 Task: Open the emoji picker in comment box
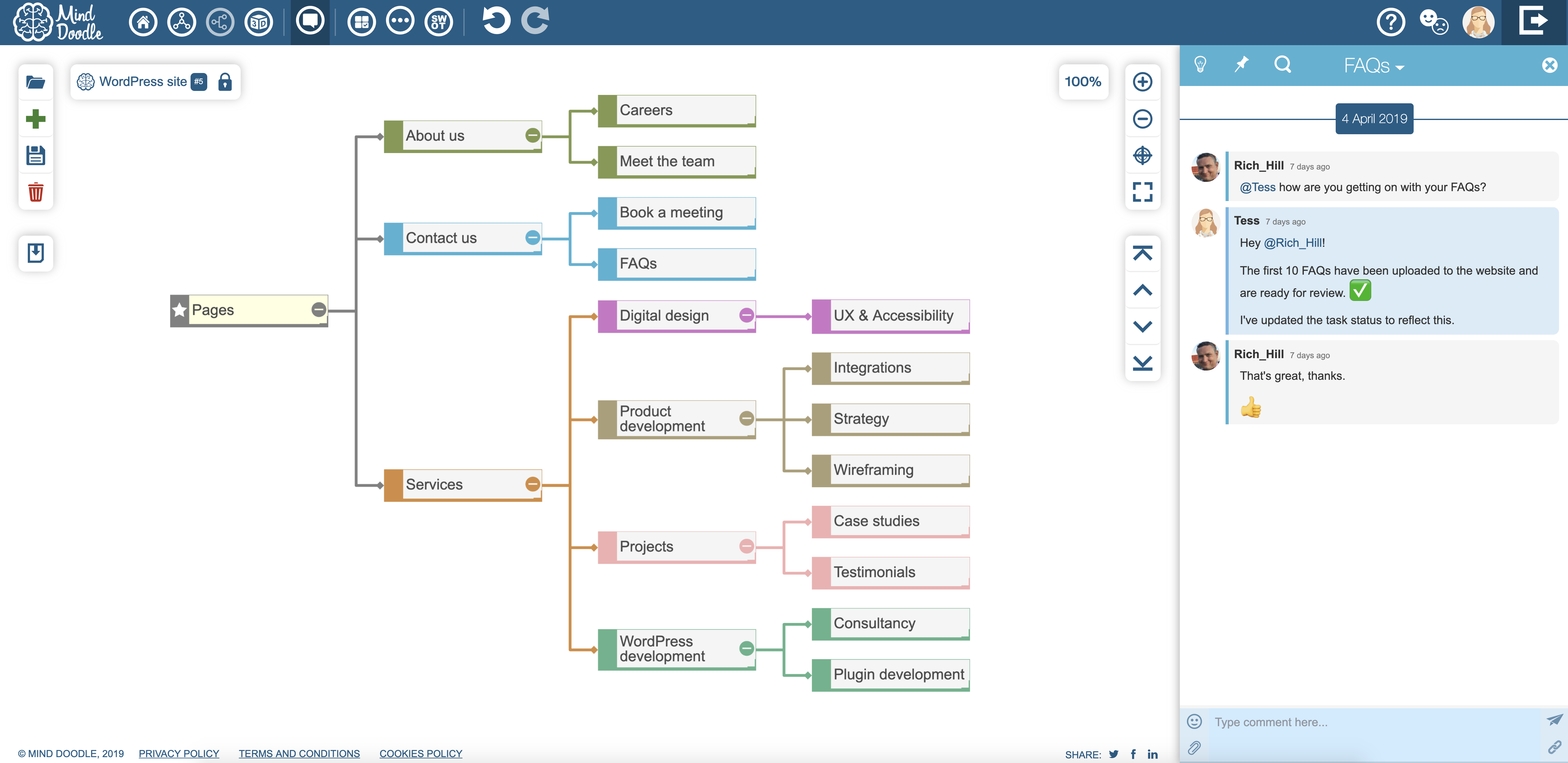tap(1194, 722)
